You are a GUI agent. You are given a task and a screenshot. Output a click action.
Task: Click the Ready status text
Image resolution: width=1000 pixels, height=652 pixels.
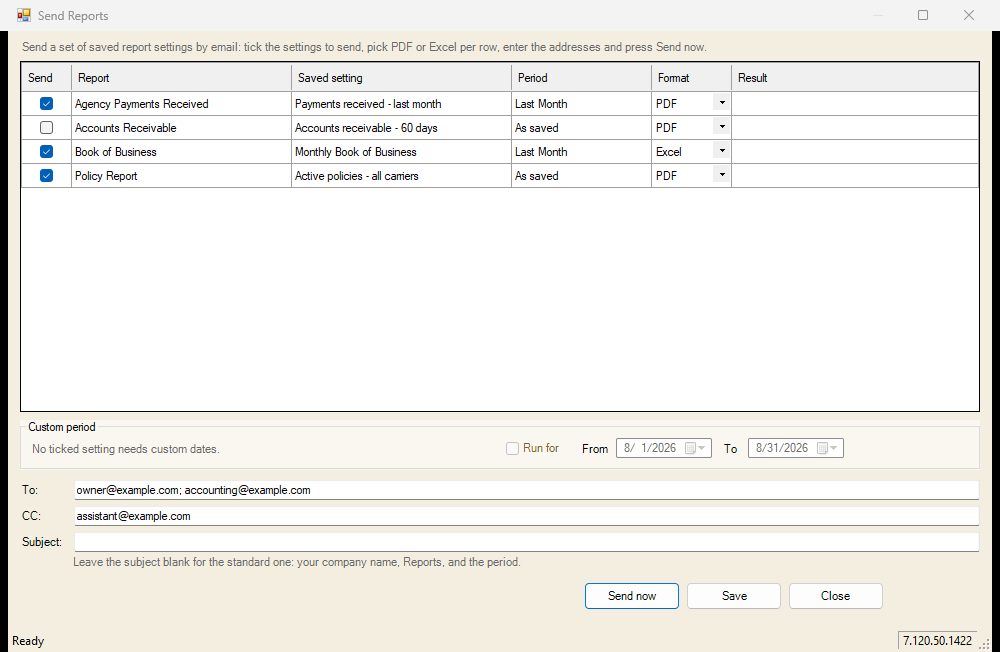pos(28,641)
